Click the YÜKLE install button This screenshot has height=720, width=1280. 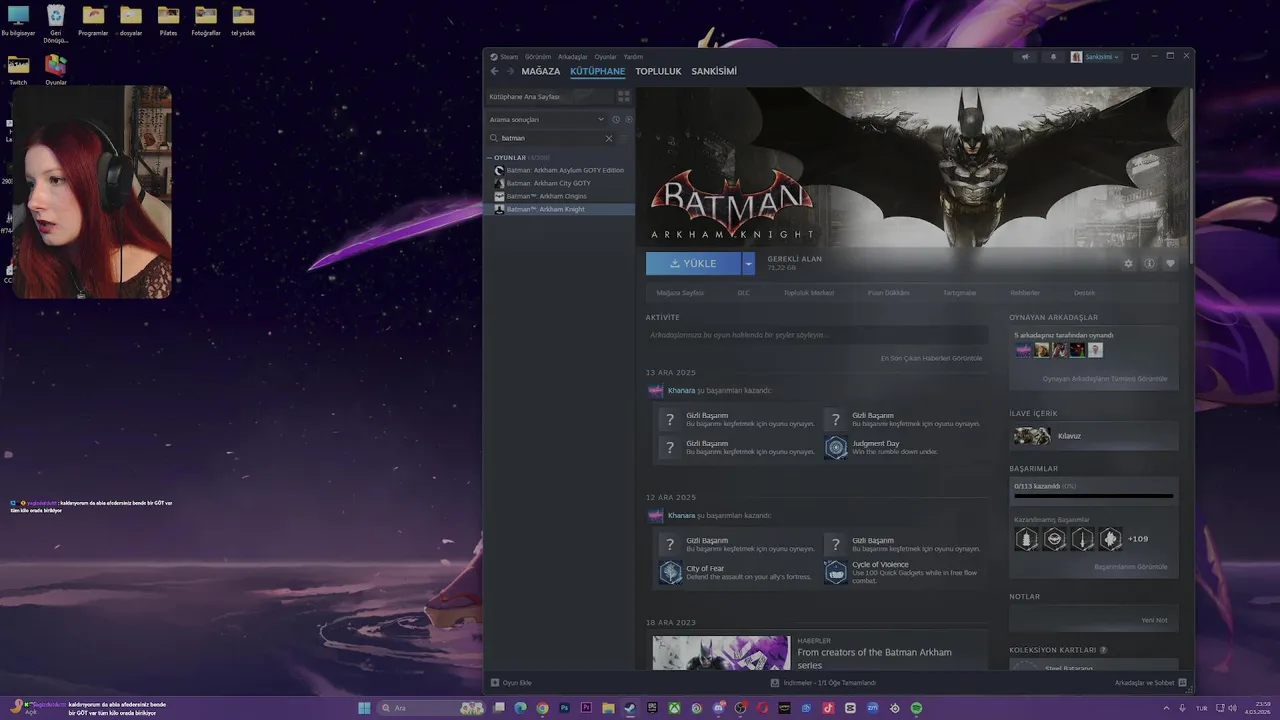click(694, 263)
